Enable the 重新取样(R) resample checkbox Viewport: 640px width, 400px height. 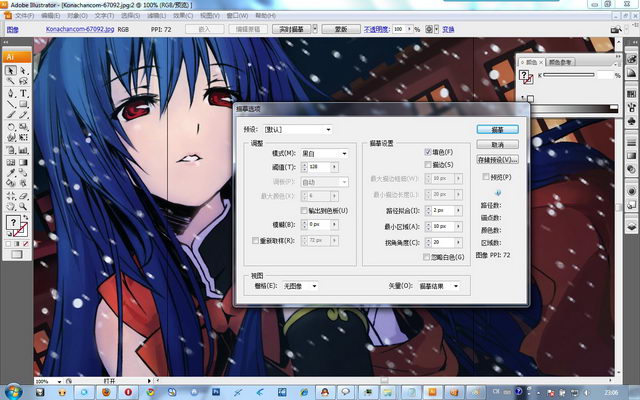pyautogui.click(x=255, y=241)
